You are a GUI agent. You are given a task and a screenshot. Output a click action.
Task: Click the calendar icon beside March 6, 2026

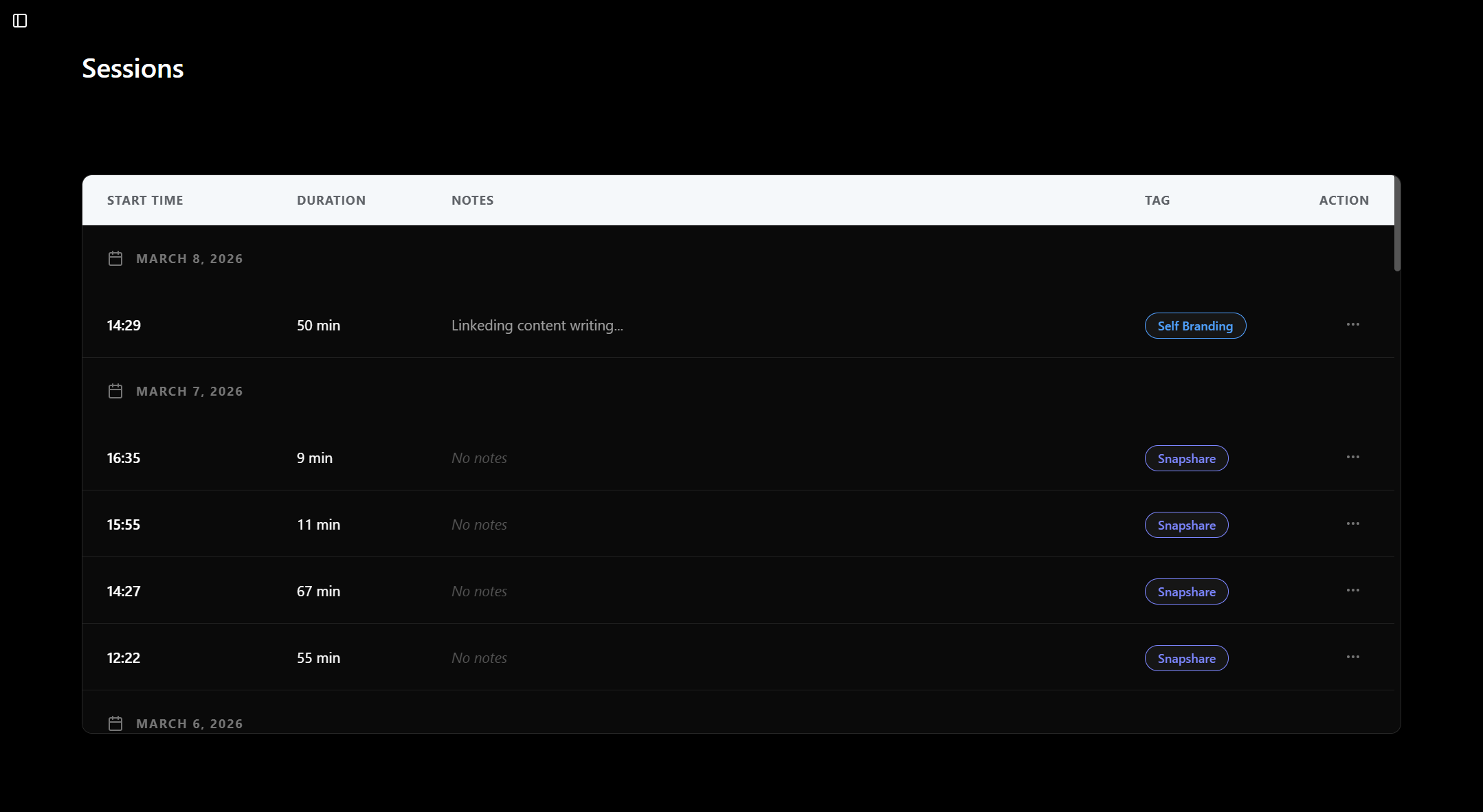[x=115, y=723]
